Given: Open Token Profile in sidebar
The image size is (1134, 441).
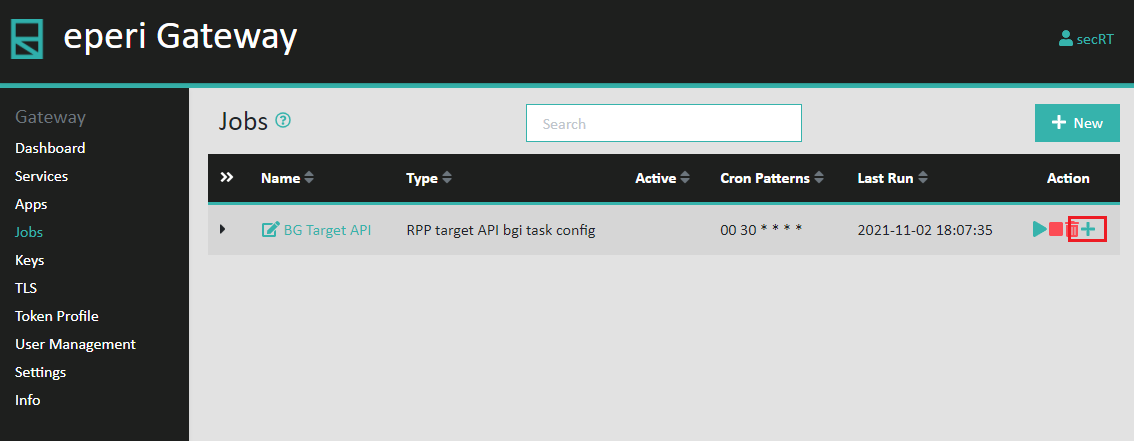Looking at the screenshot, I should click(56, 316).
